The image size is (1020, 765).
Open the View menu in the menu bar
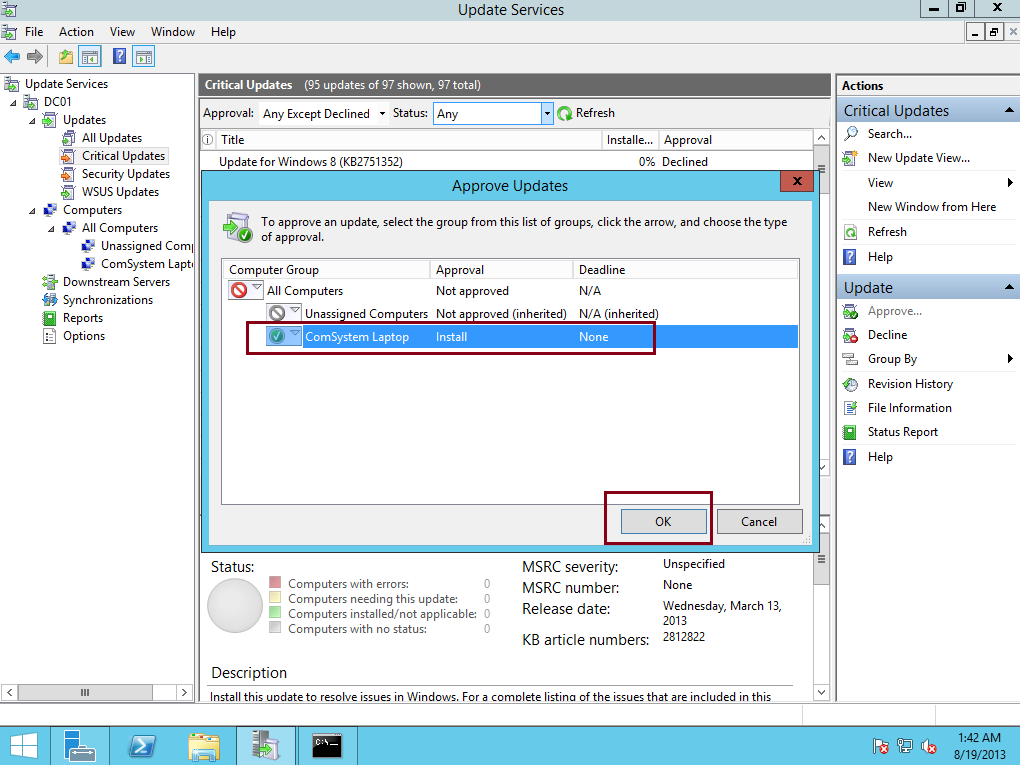(122, 32)
